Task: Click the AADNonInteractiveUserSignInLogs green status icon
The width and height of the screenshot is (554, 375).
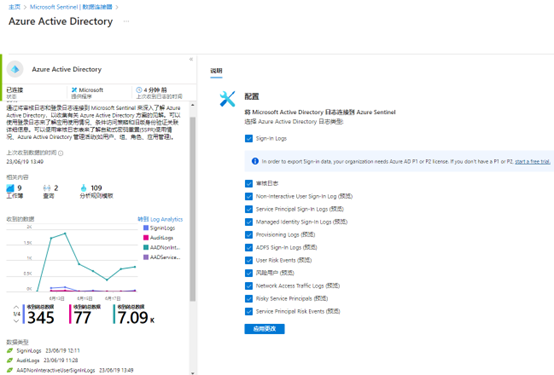Action: click(x=10, y=370)
